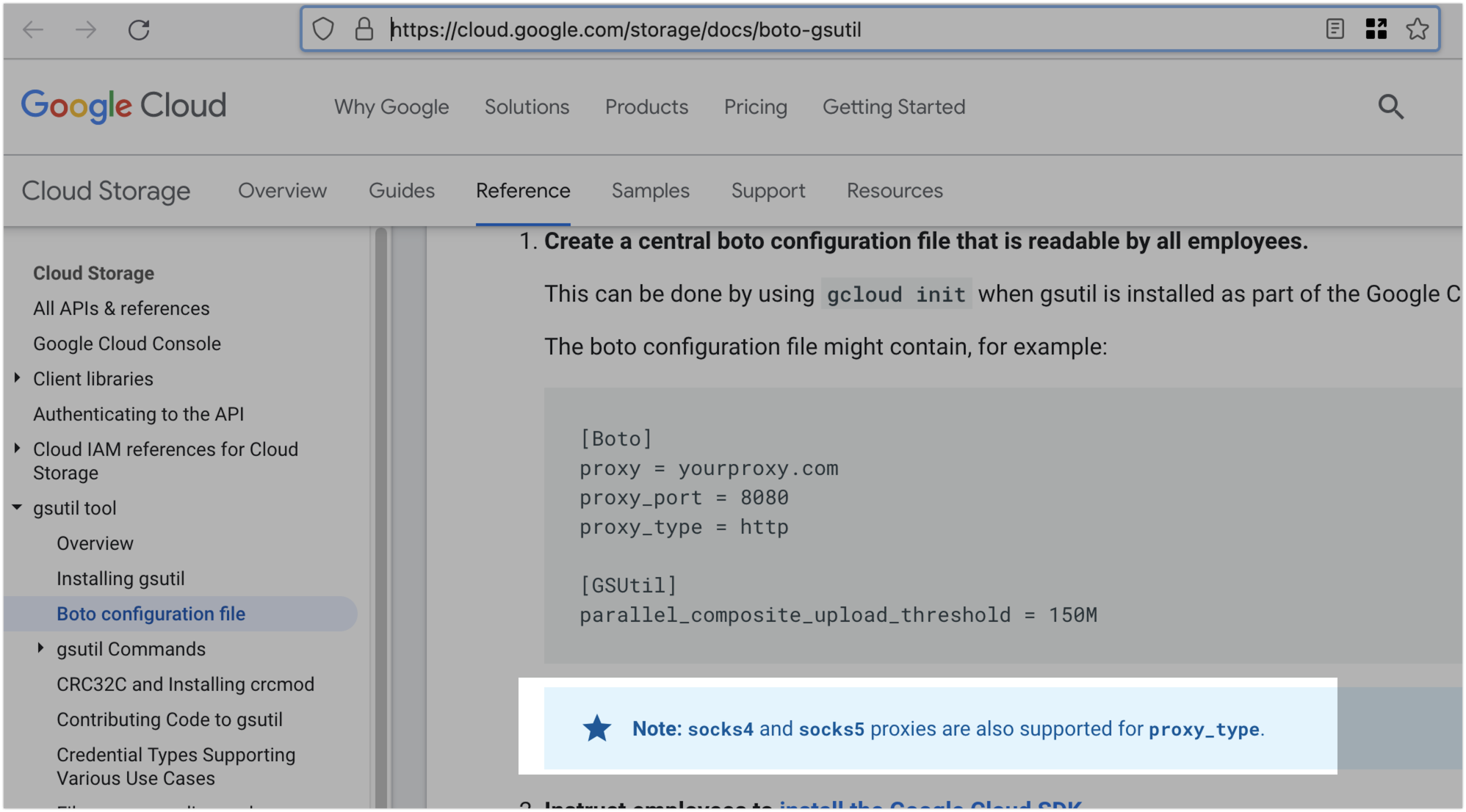Screen dimensions: 1466x812
Task: Open the Pricing menu item
Action: [755, 107]
